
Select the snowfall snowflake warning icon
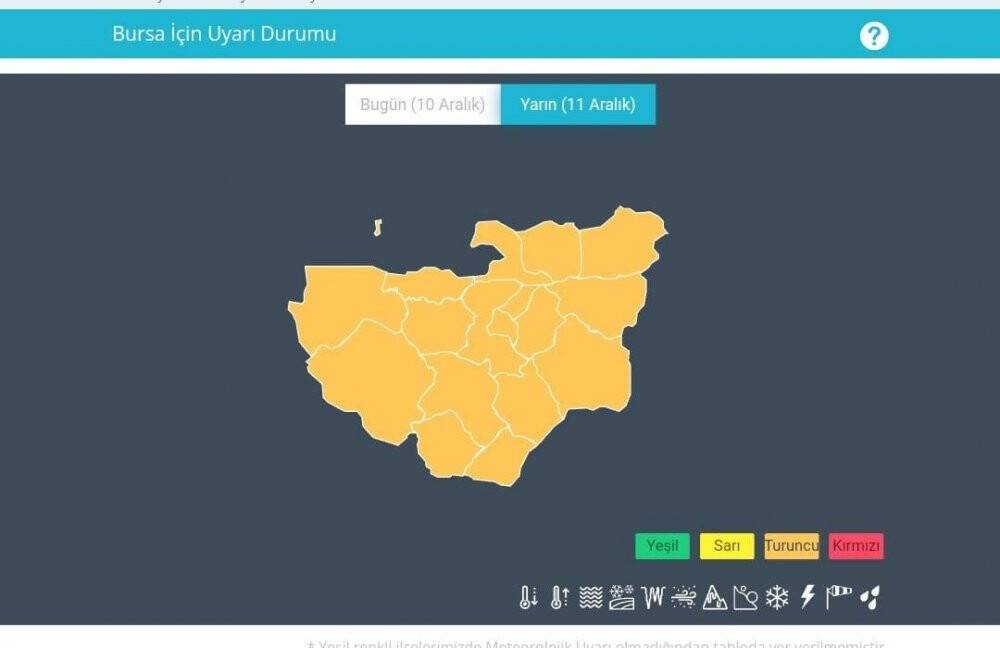coord(776,596)
